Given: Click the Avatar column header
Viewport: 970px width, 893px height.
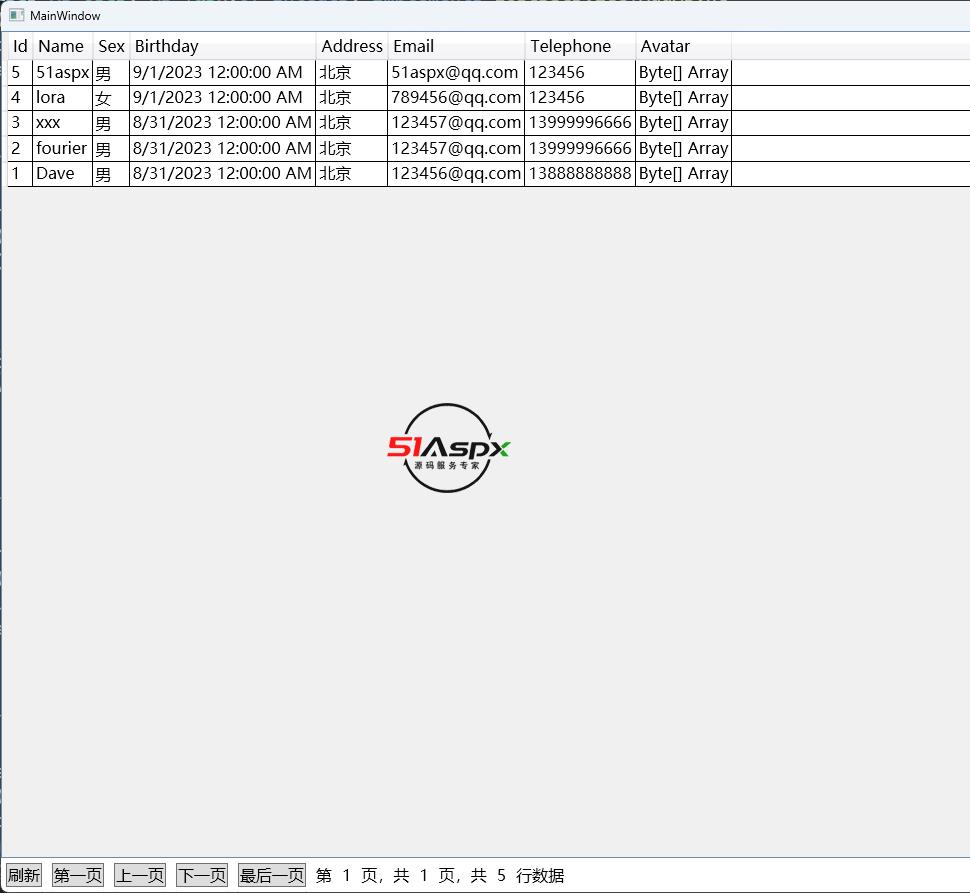Looking at the screenshot, I should pyautogui.click(x=665, y=46).
